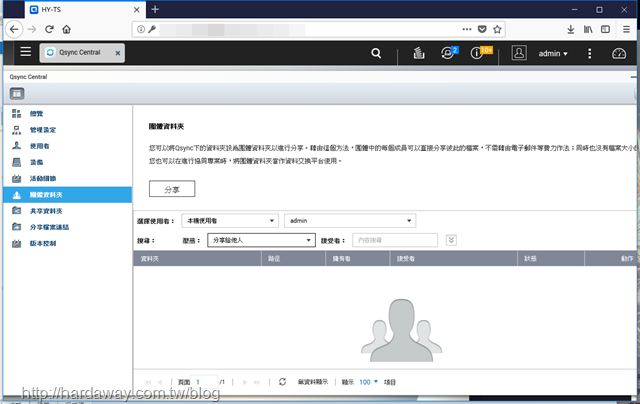Sort by 資料夾 column header
This screenshot has width=640, height=404.
(x=198, y=258)
